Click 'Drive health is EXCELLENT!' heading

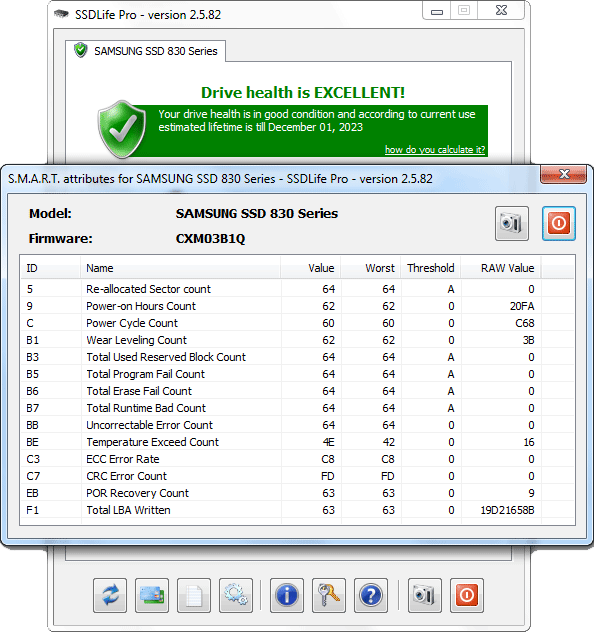[x=303, y=92]
